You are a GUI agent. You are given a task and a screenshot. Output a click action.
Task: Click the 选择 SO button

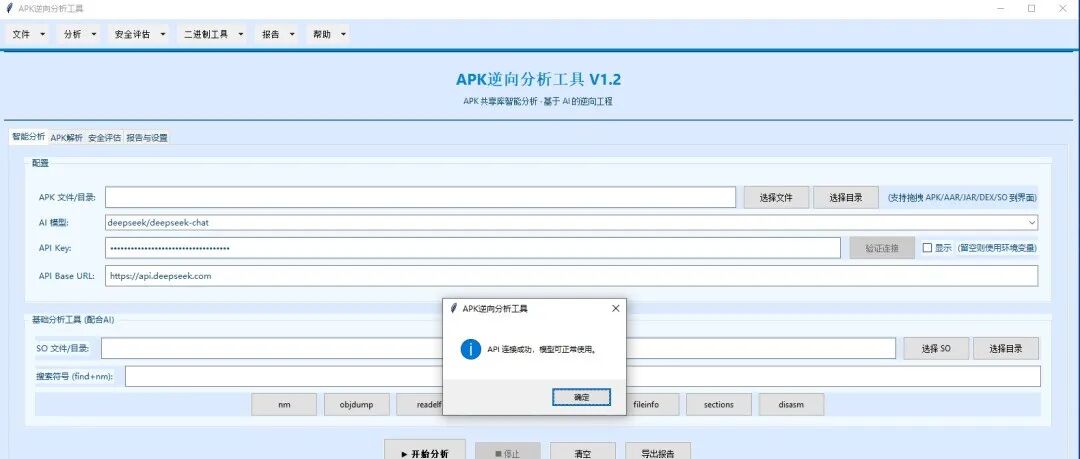[x=936, y=348]
